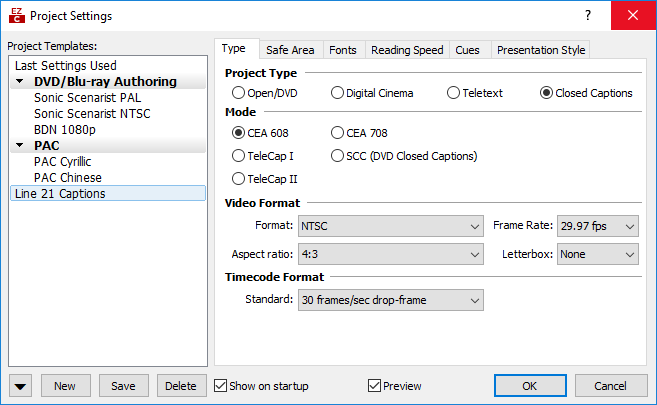
Task: Open the Presentation Style tab
Action: 541,50
